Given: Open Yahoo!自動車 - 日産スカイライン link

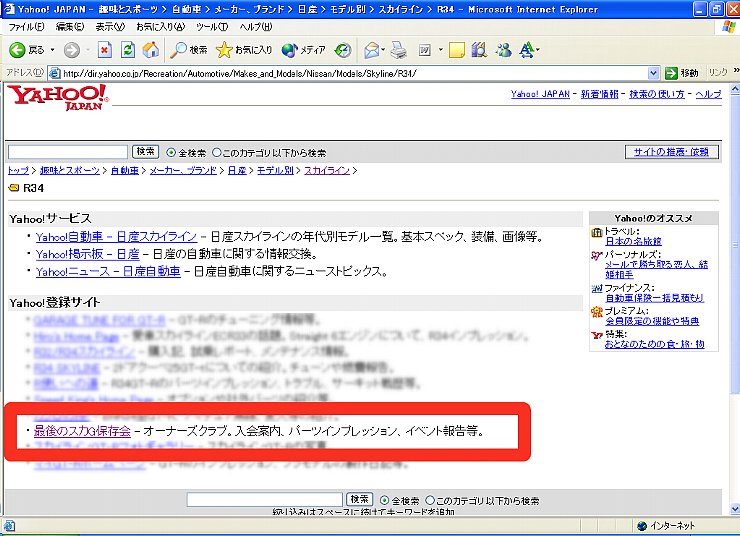Looking at the screenshot, I should point(116,236).
